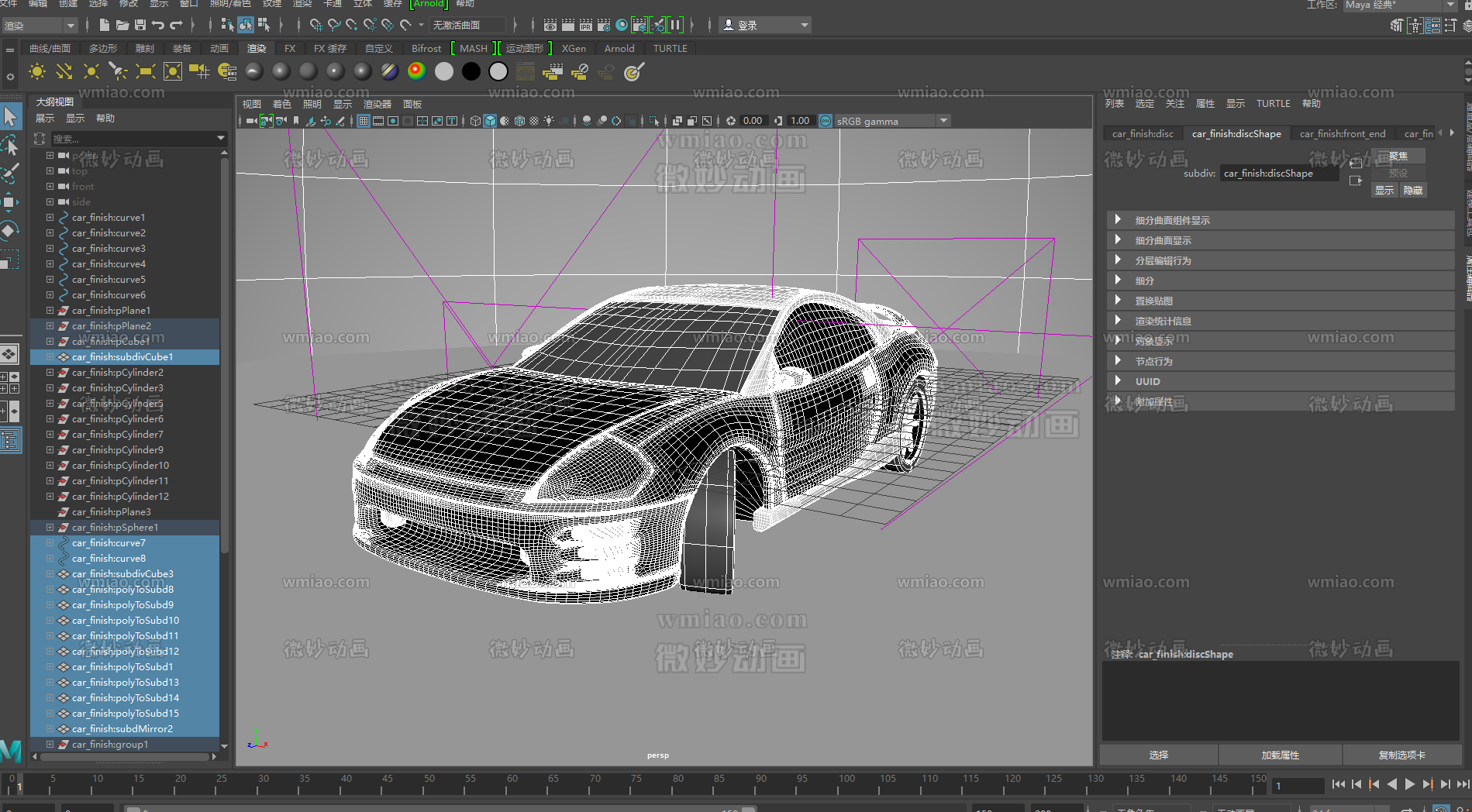Image resolution: width=1472 pixels, height=812 pixels.
Task: Switch to the car_finish:front_end tab
Action: pyautogui.click(x=1343, y=133)
